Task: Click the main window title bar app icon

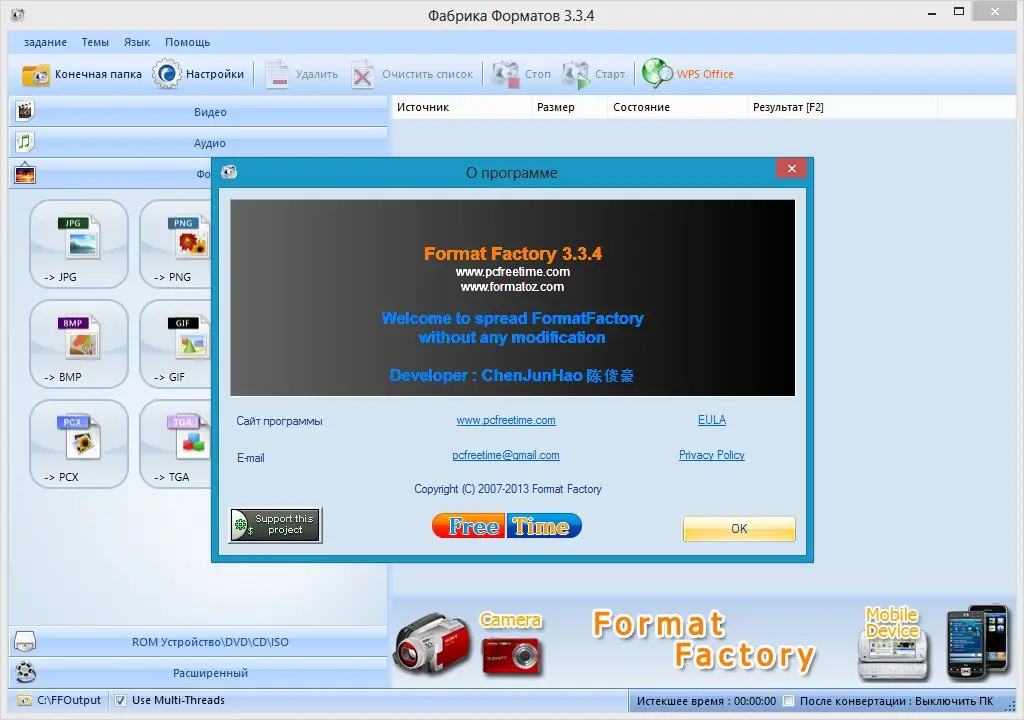Action: 18,14
